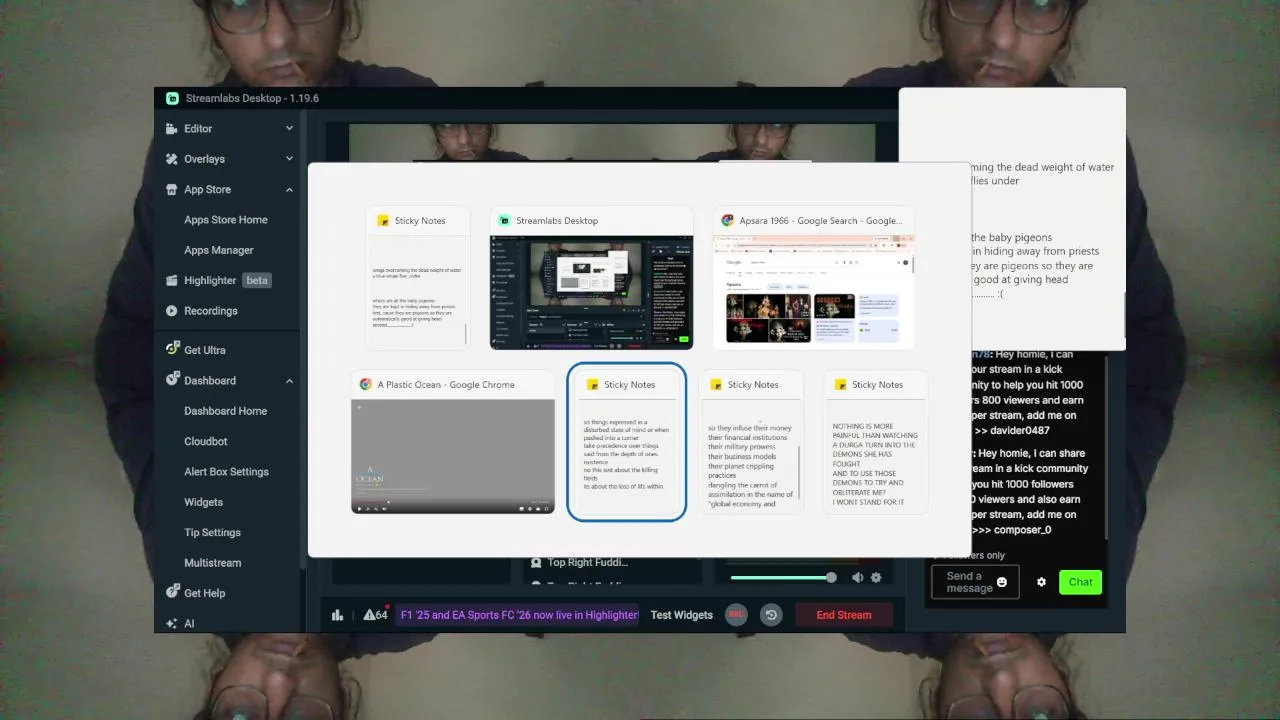Select highlighted Sticky Notes 'so things expressed'
Screen dimensions: 1280x720
[627, 442]
